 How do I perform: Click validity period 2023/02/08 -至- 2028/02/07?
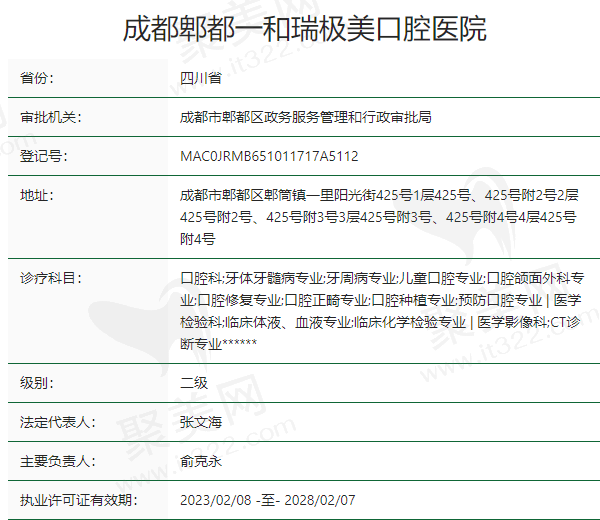(x=267, y=500)
